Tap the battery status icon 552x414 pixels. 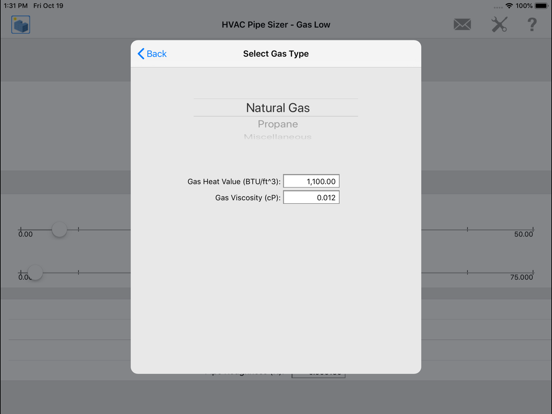[x=541, y=6]
